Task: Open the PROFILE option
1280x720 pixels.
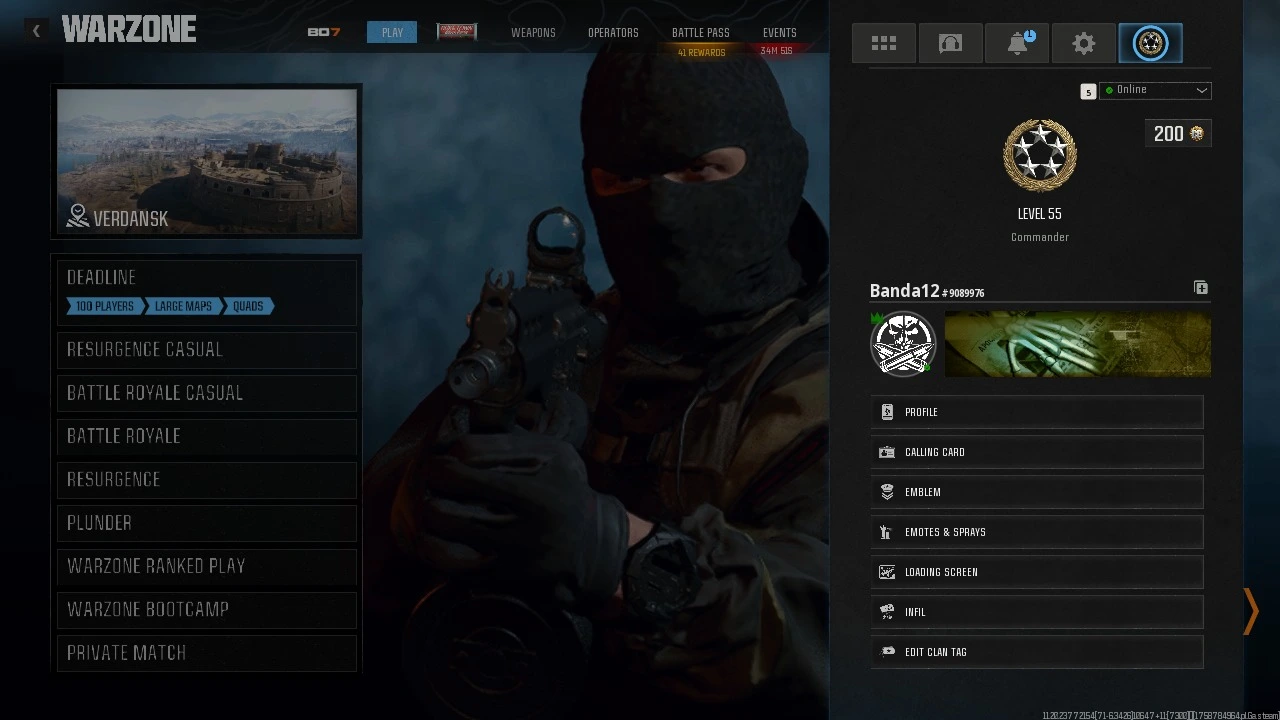Action: coord(1037,412)
